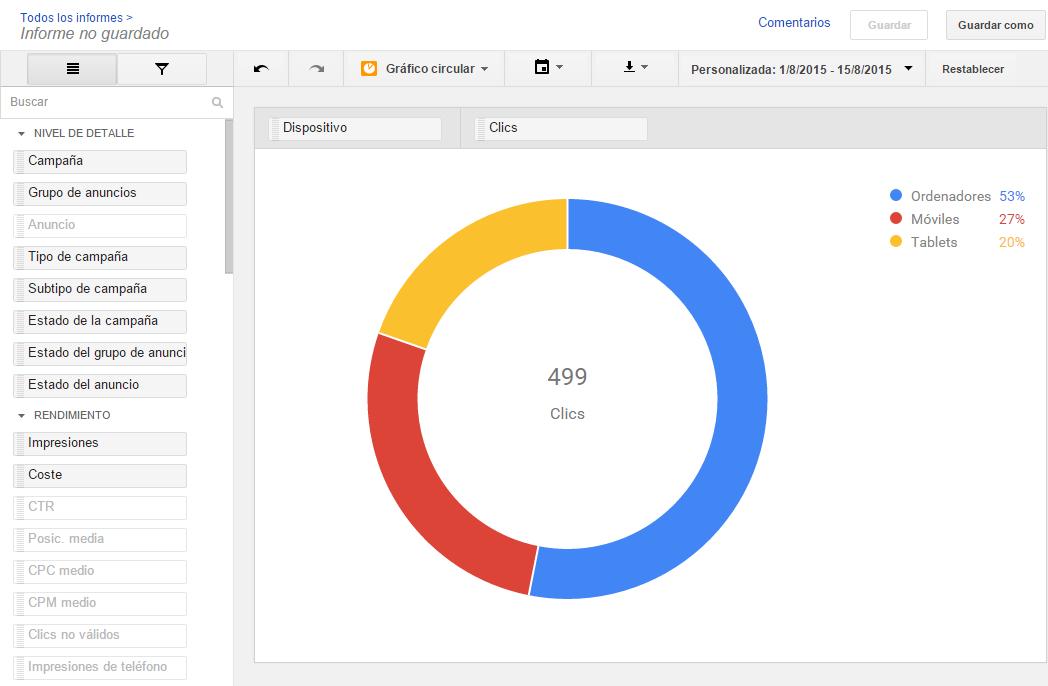Click the Clics metric chip
1048x686 pixels.
(x=561, y=128)
